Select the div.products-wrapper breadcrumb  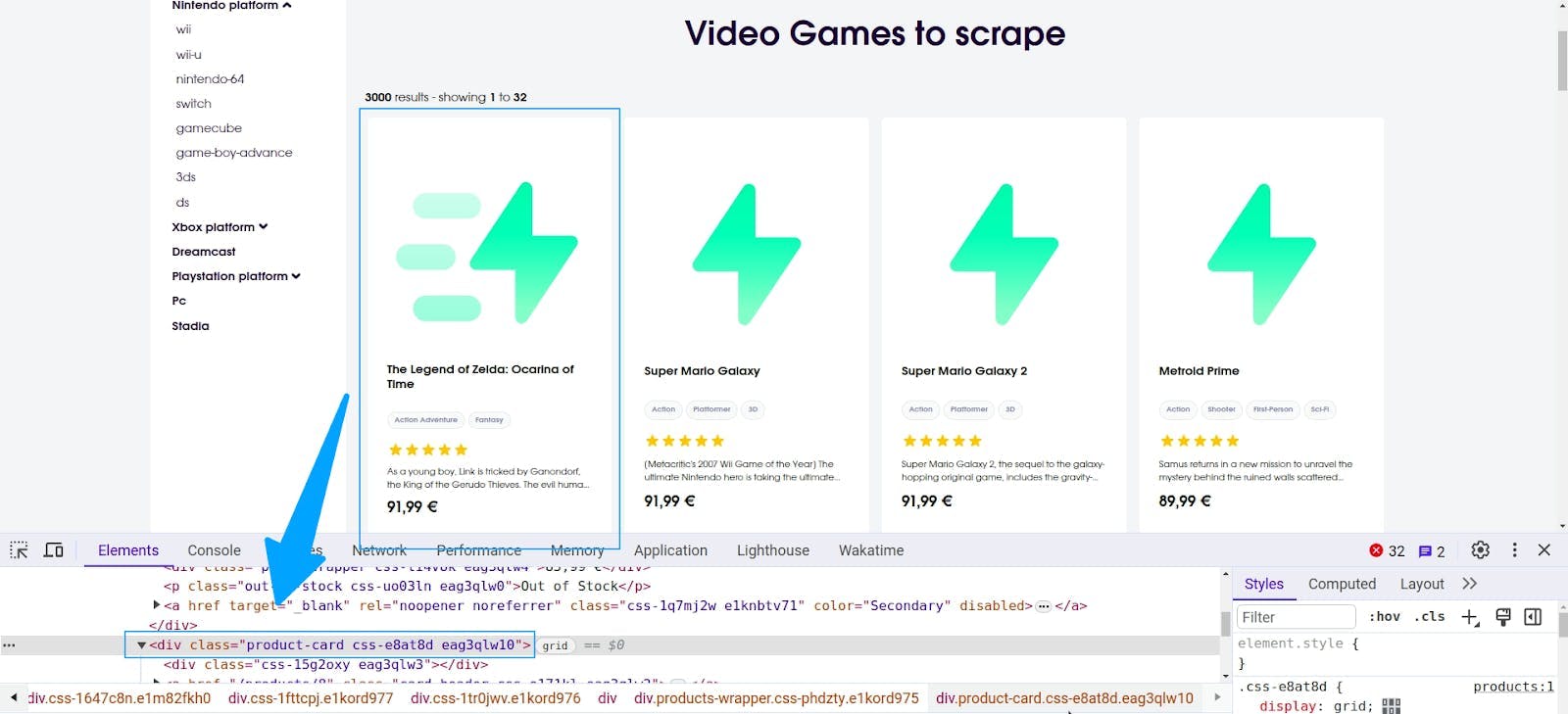point(776,698)
